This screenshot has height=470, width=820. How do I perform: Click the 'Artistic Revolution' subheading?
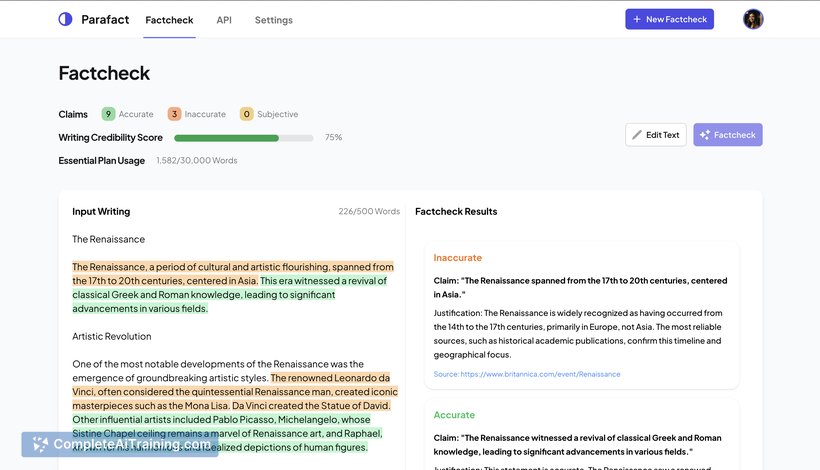[x=111, y=337]
